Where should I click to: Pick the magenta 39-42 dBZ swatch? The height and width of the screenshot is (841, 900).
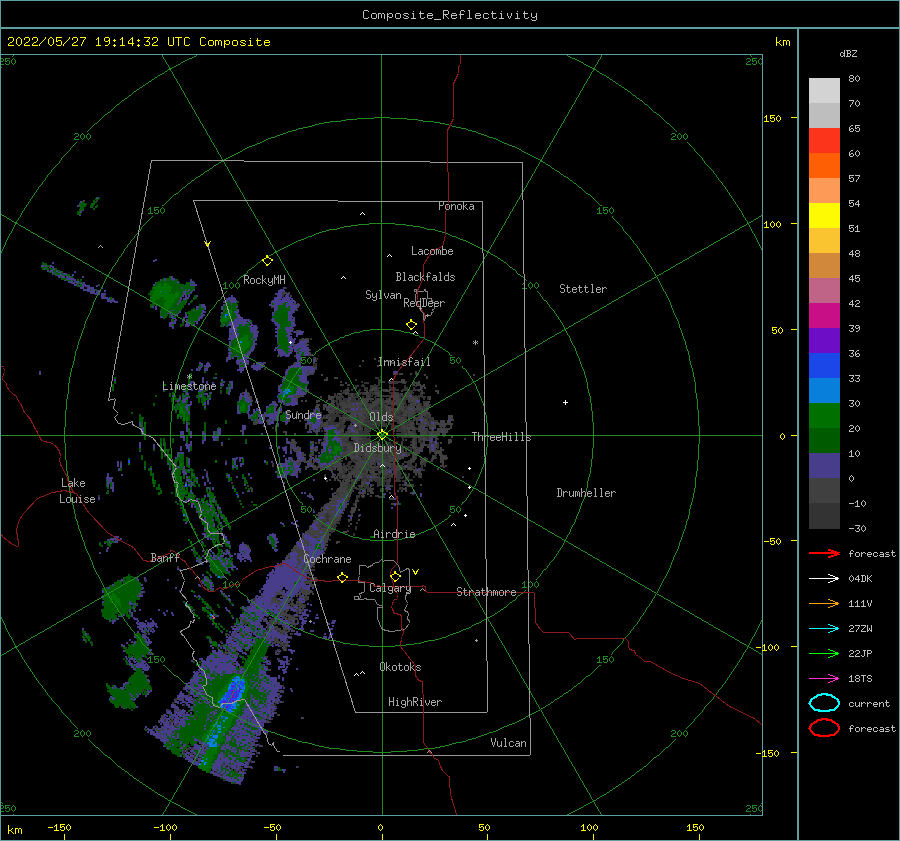pyautogui.click(x=824, y=316)
